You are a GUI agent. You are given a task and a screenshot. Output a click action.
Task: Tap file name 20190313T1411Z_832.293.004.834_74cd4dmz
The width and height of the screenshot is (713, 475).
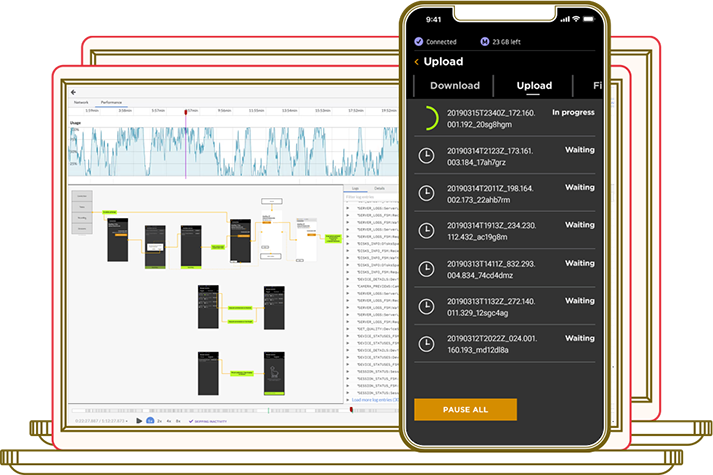[x=491, y=269]
